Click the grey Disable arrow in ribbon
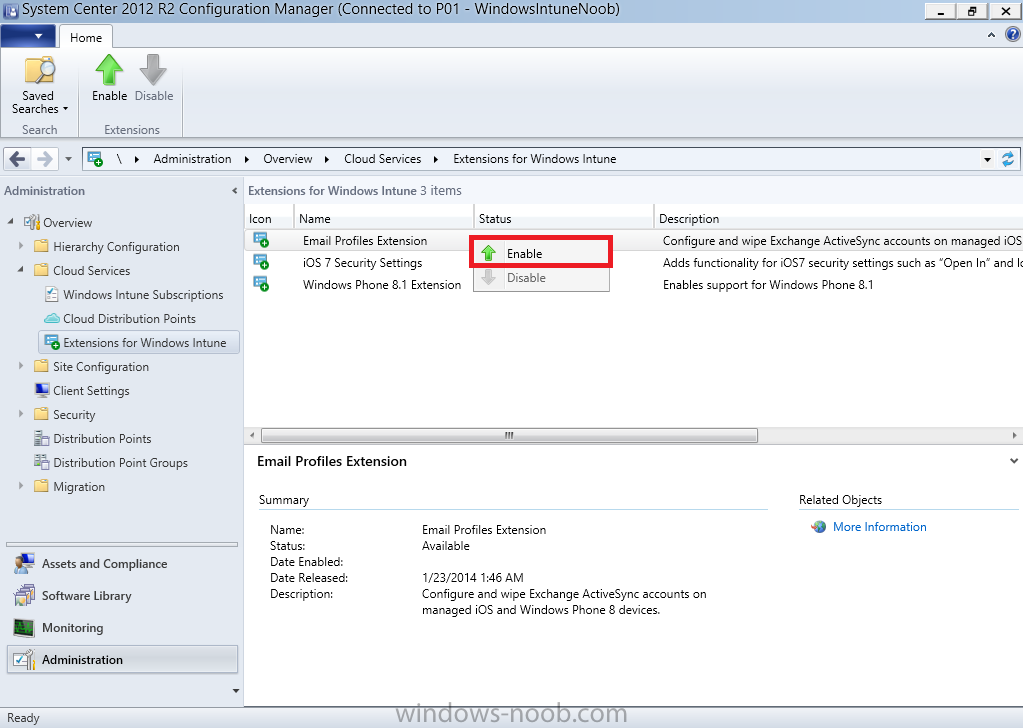This screenshot has width=1023, height=728. [x=153, y=70]
